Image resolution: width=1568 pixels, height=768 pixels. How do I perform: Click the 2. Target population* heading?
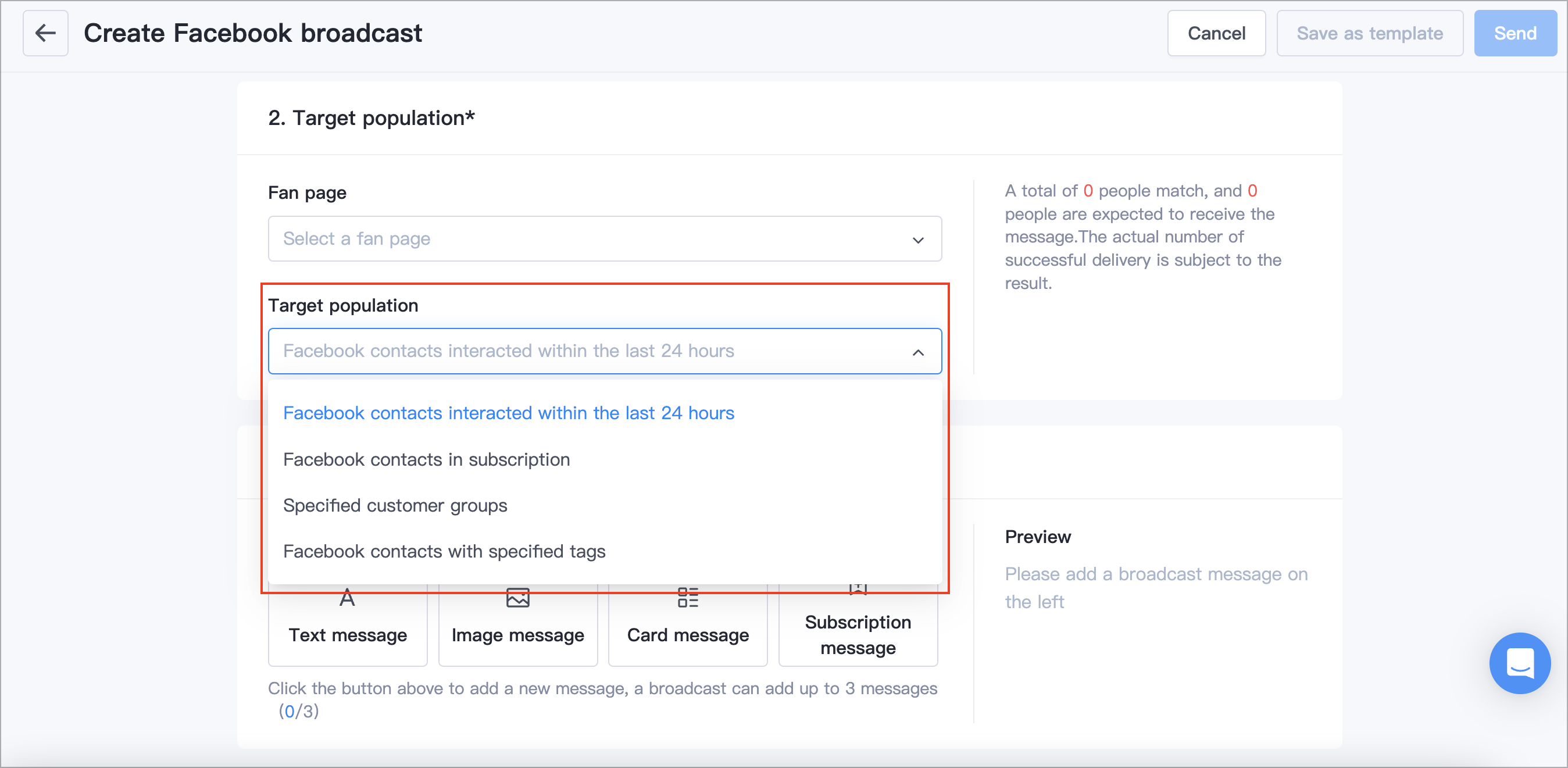tap(372, 118)
